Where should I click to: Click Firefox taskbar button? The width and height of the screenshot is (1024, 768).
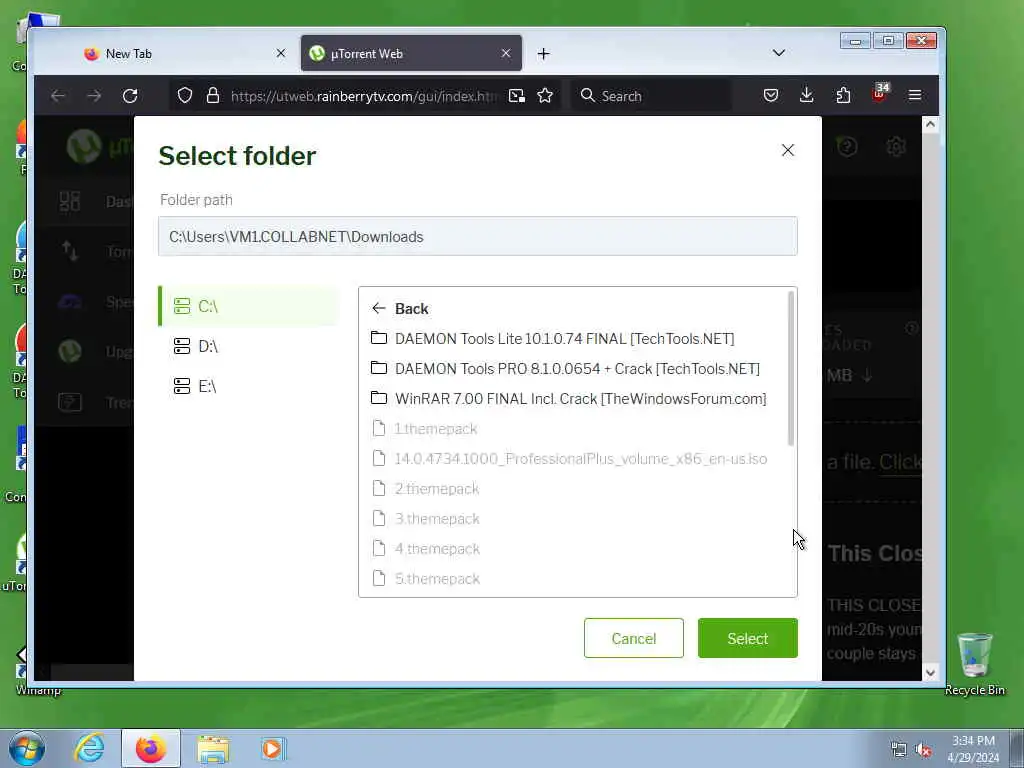click(151, 748)
